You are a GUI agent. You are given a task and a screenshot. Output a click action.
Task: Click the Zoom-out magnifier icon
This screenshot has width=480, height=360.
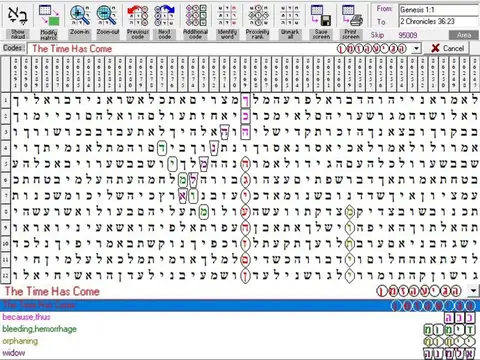[107, 16]
